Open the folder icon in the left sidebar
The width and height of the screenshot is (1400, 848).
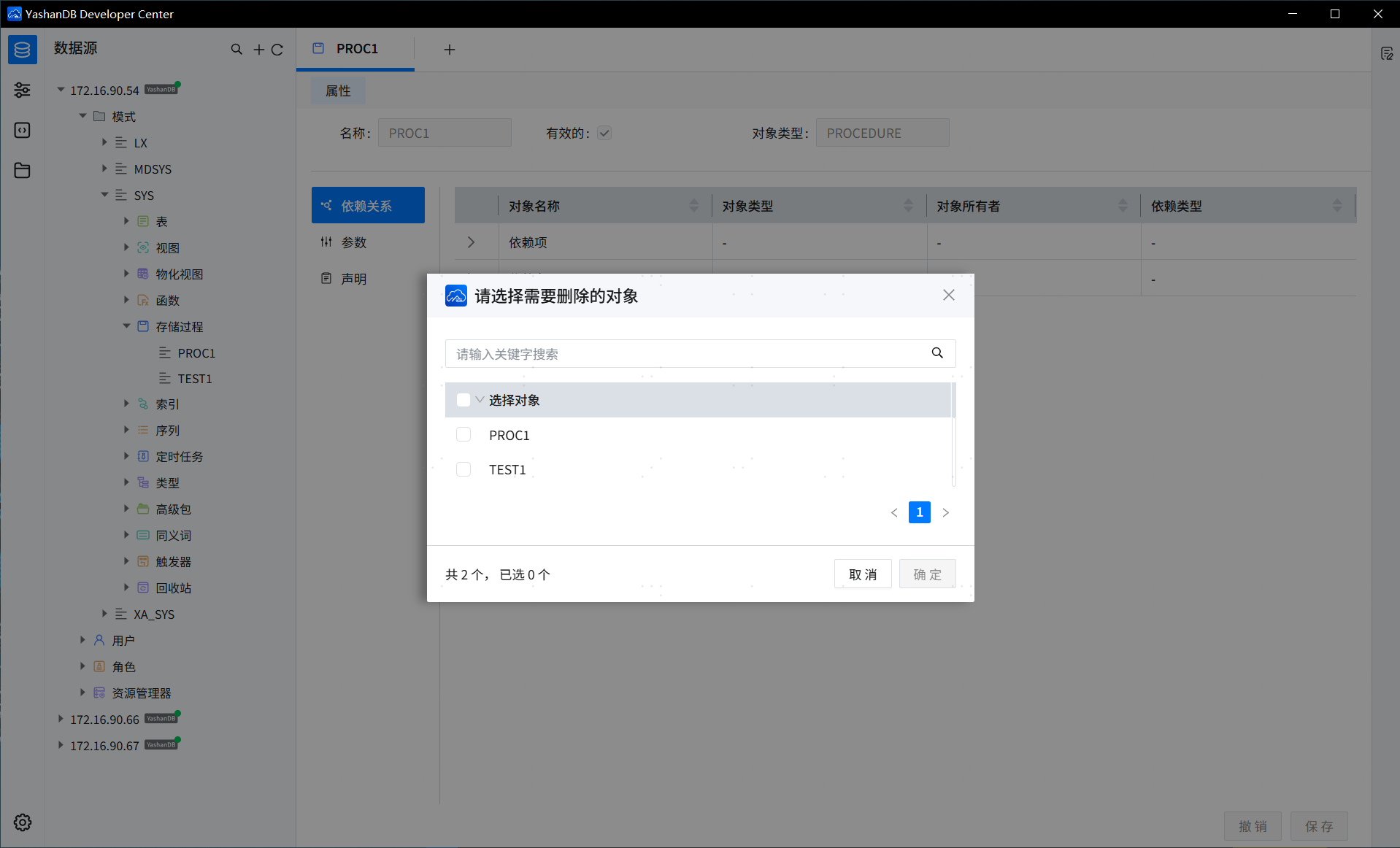click(x=22, y=170)
